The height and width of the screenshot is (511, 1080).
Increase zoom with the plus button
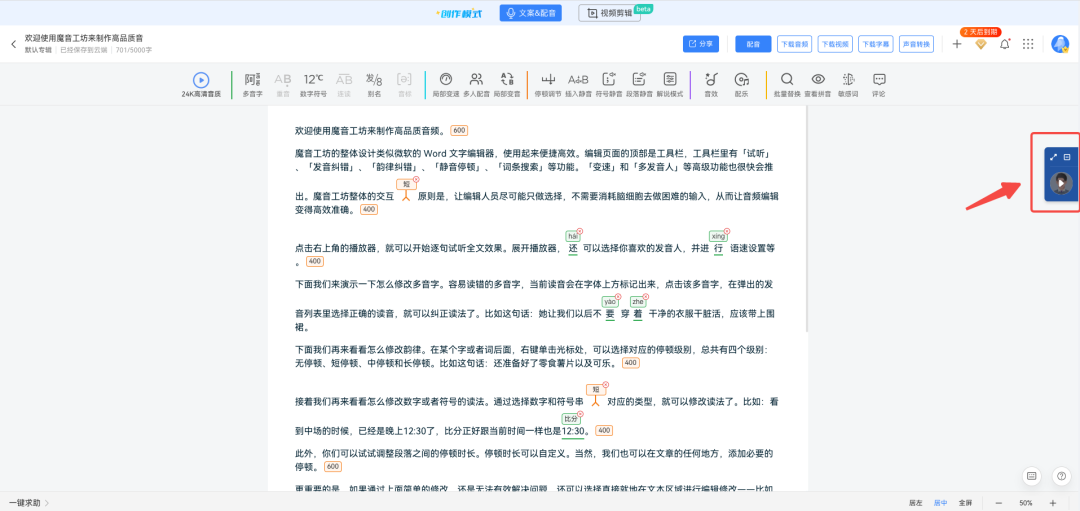point(1053,503)
